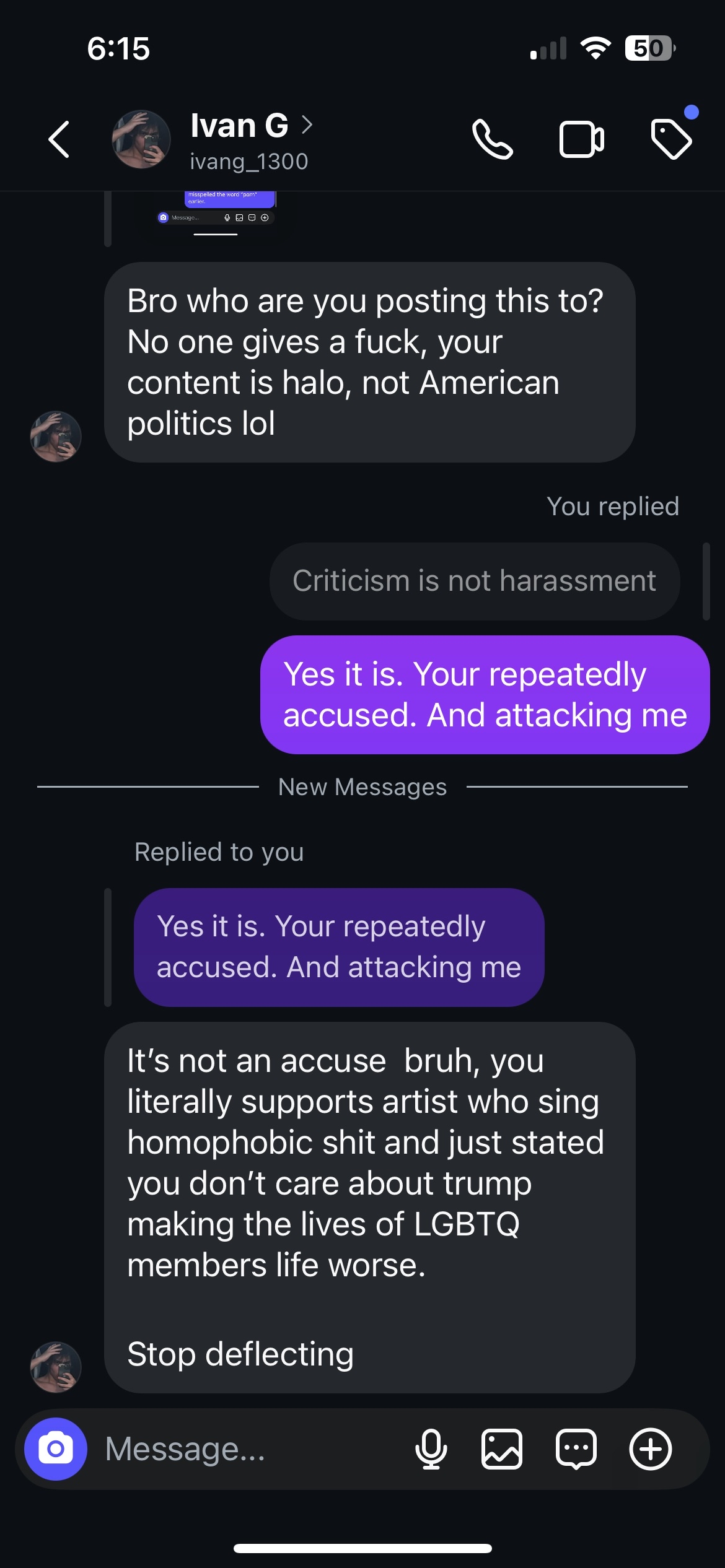Tap avatar beside "American politics lol" message
The width and height of the screenshot is (725, 1568).
click(x=56, y=436)
